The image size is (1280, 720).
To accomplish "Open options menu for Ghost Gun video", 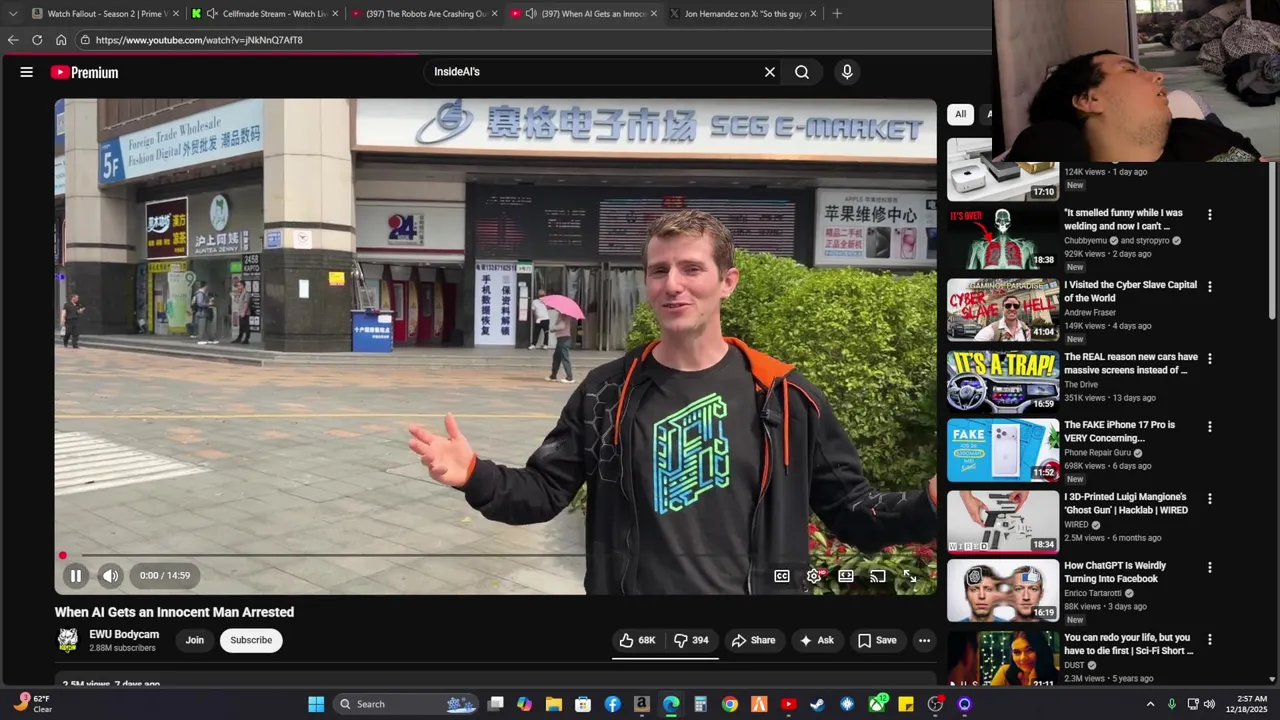I will (1210, 498).
